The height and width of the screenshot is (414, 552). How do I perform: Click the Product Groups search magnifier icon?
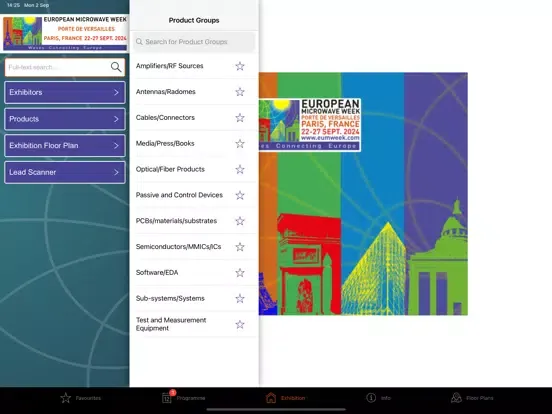(x=139, y=42)
